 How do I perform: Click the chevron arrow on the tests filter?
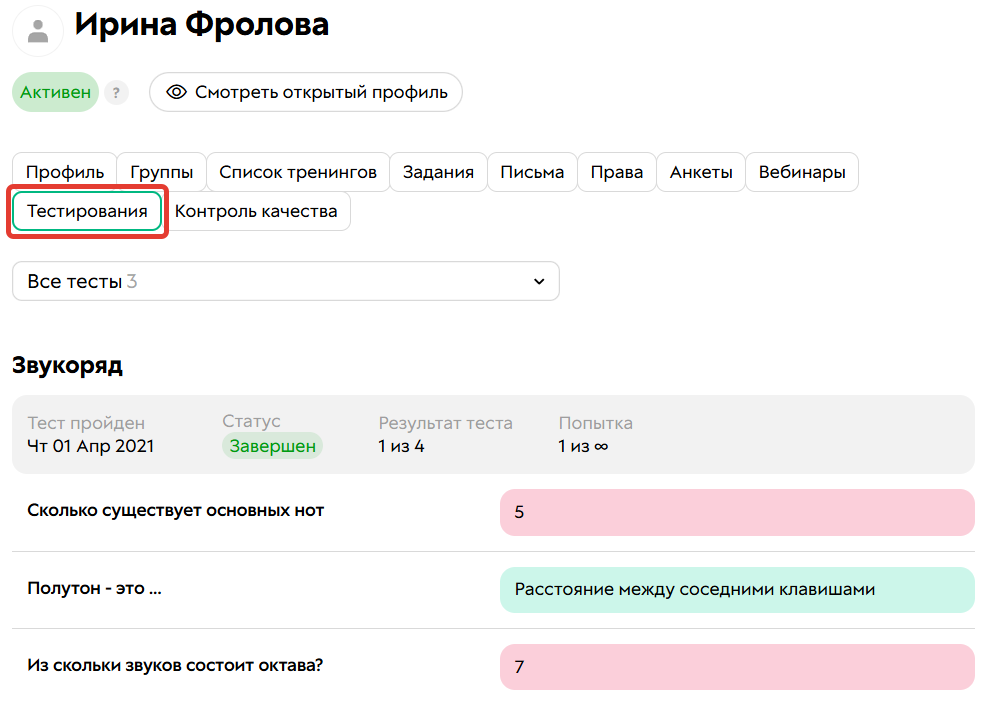point(538,281)
